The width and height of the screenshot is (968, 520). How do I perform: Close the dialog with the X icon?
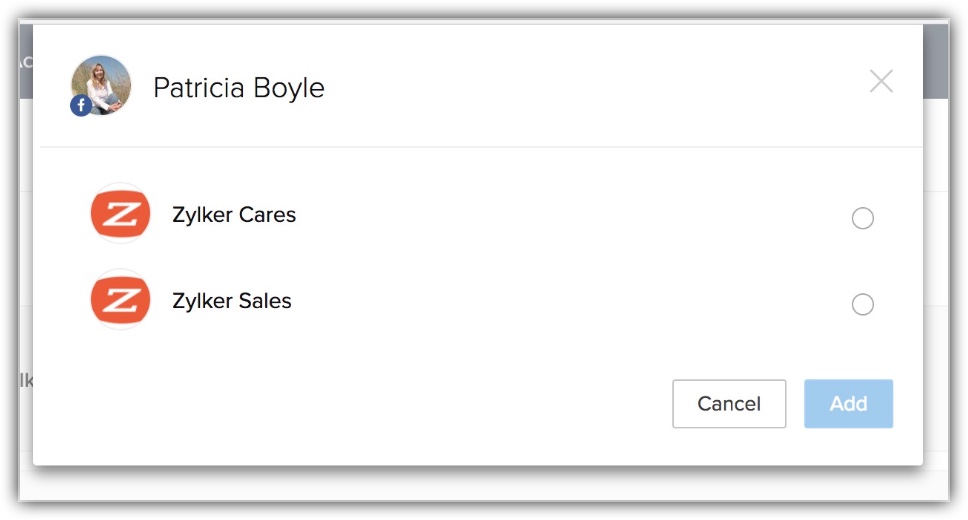tap(881, 82)
